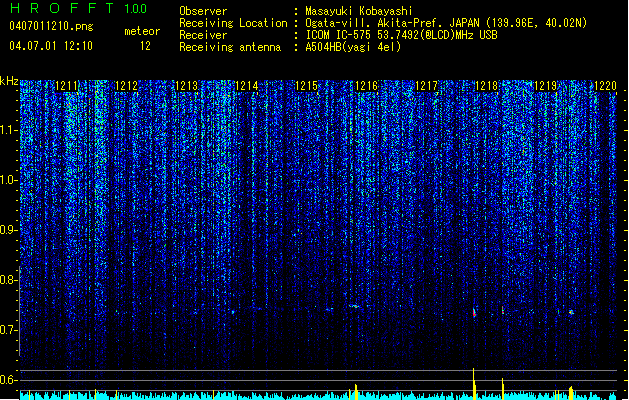Click the date stamp 04.07.01 12:10

click(x=51, y=46)
